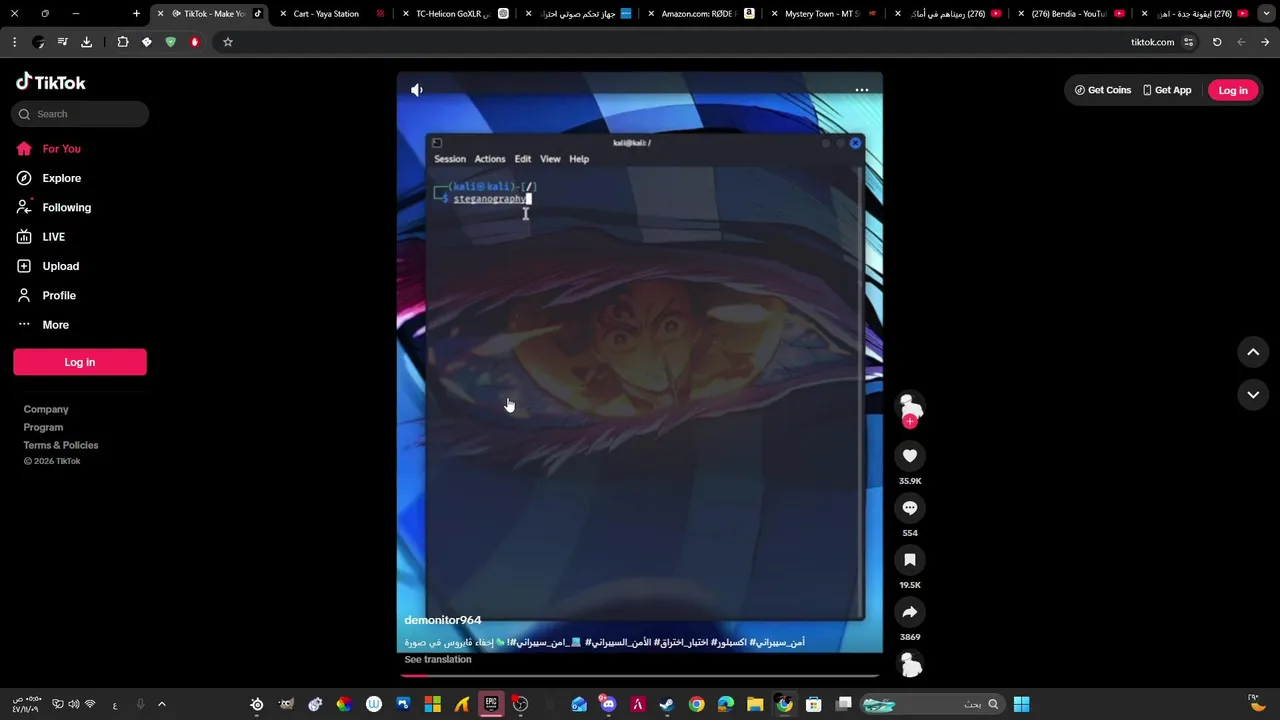Open the tab list dropdown arrow
The image size is (1280, 720).
tap(1266, 14)
